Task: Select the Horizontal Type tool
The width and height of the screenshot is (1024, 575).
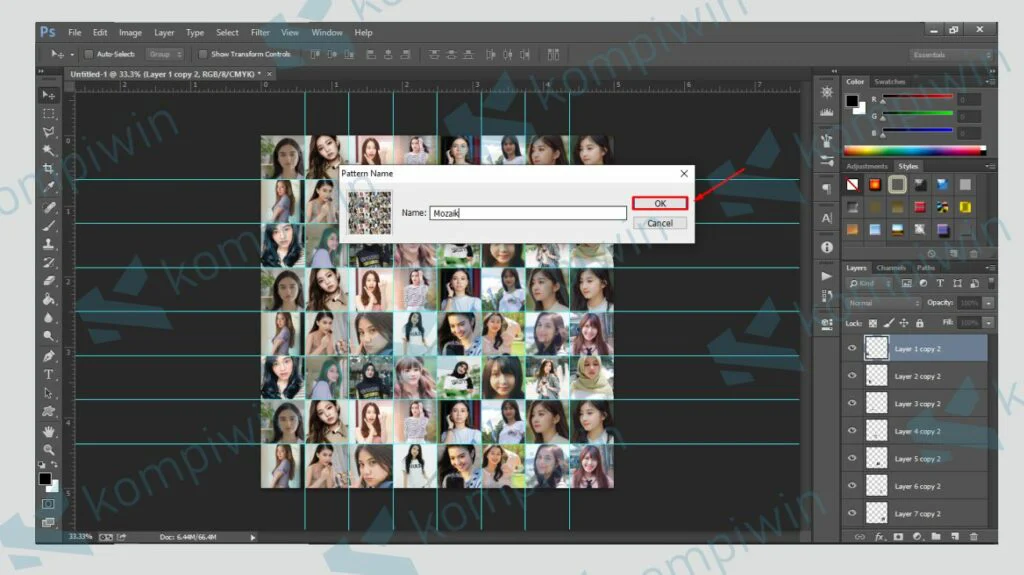Action: pyautogui.click(x=49, y=374)
